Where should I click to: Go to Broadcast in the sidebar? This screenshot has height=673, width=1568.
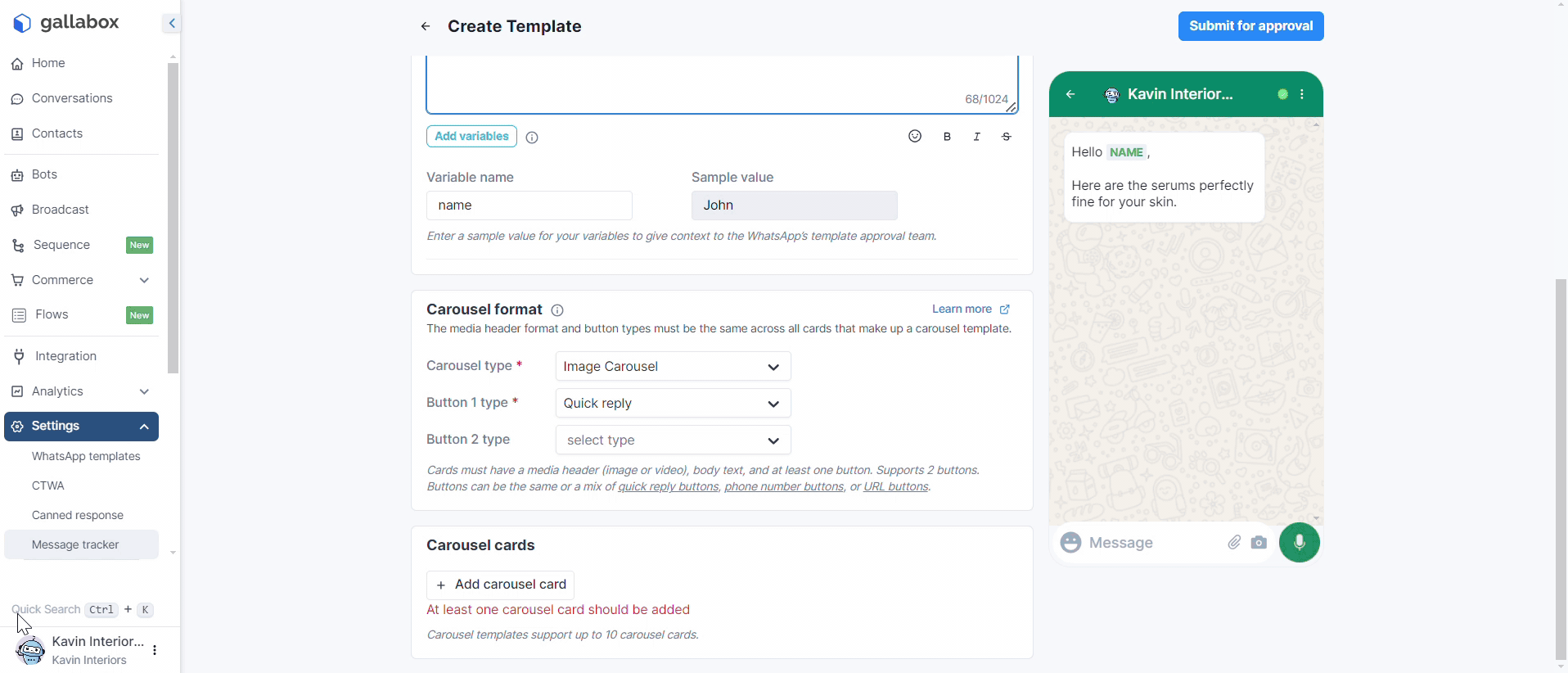[x=60, y=210]
